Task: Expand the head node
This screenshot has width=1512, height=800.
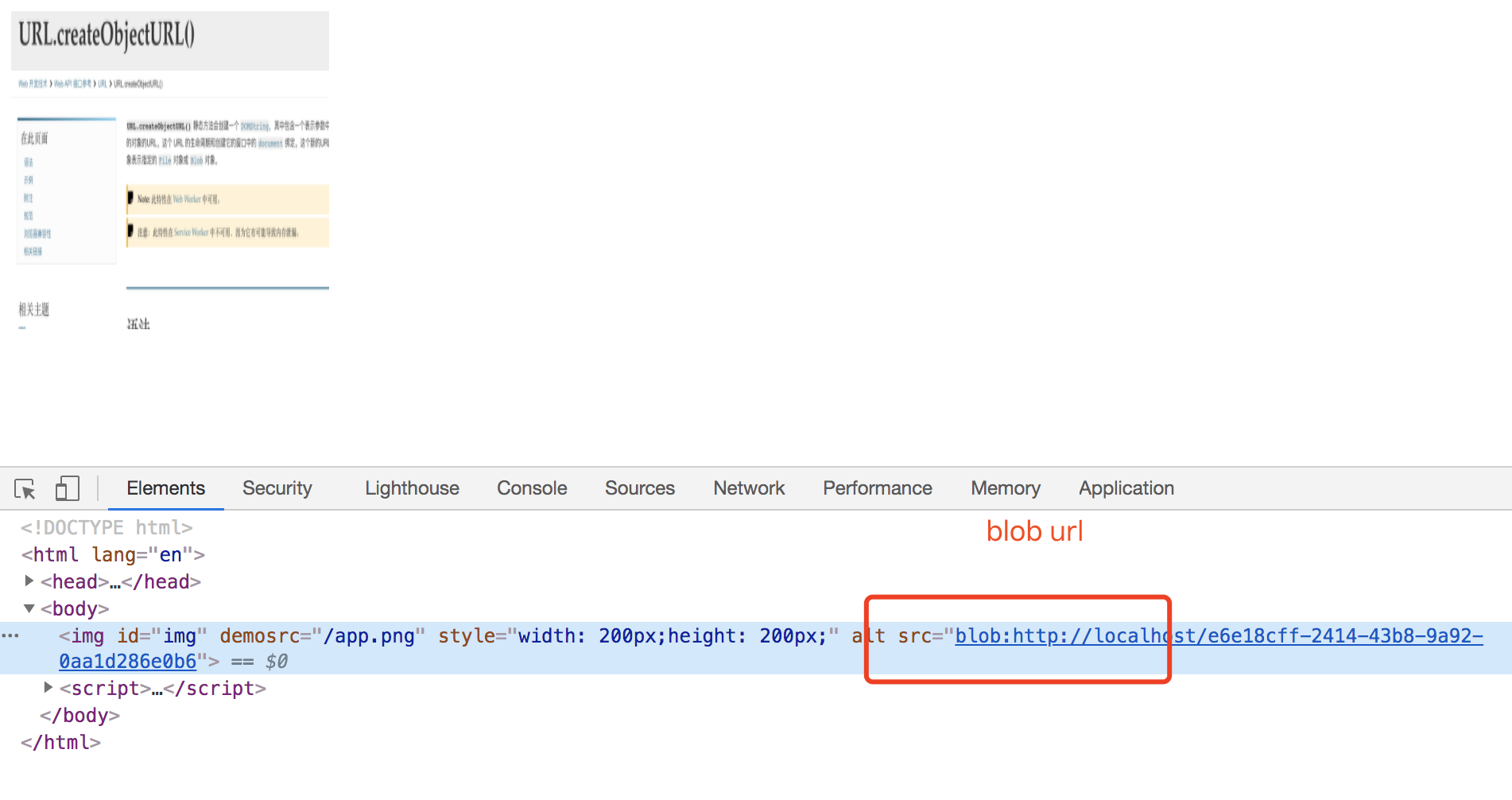Action: point(29,581)
